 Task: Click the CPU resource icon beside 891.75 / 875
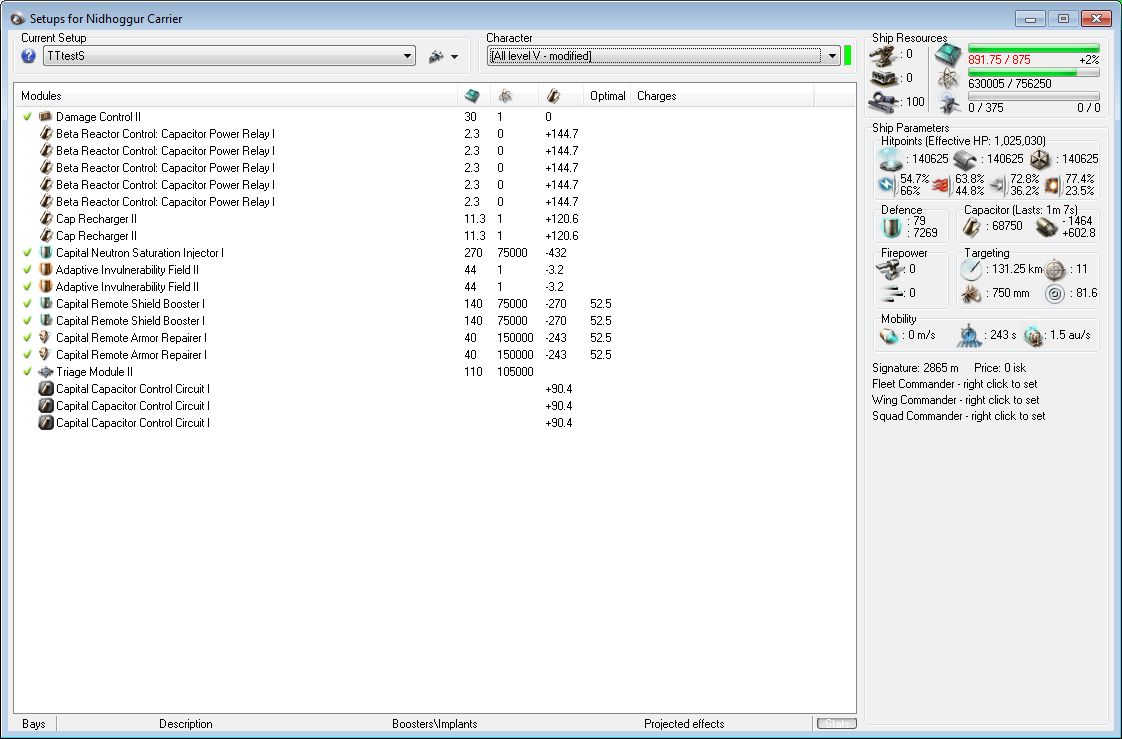(948, 55)
